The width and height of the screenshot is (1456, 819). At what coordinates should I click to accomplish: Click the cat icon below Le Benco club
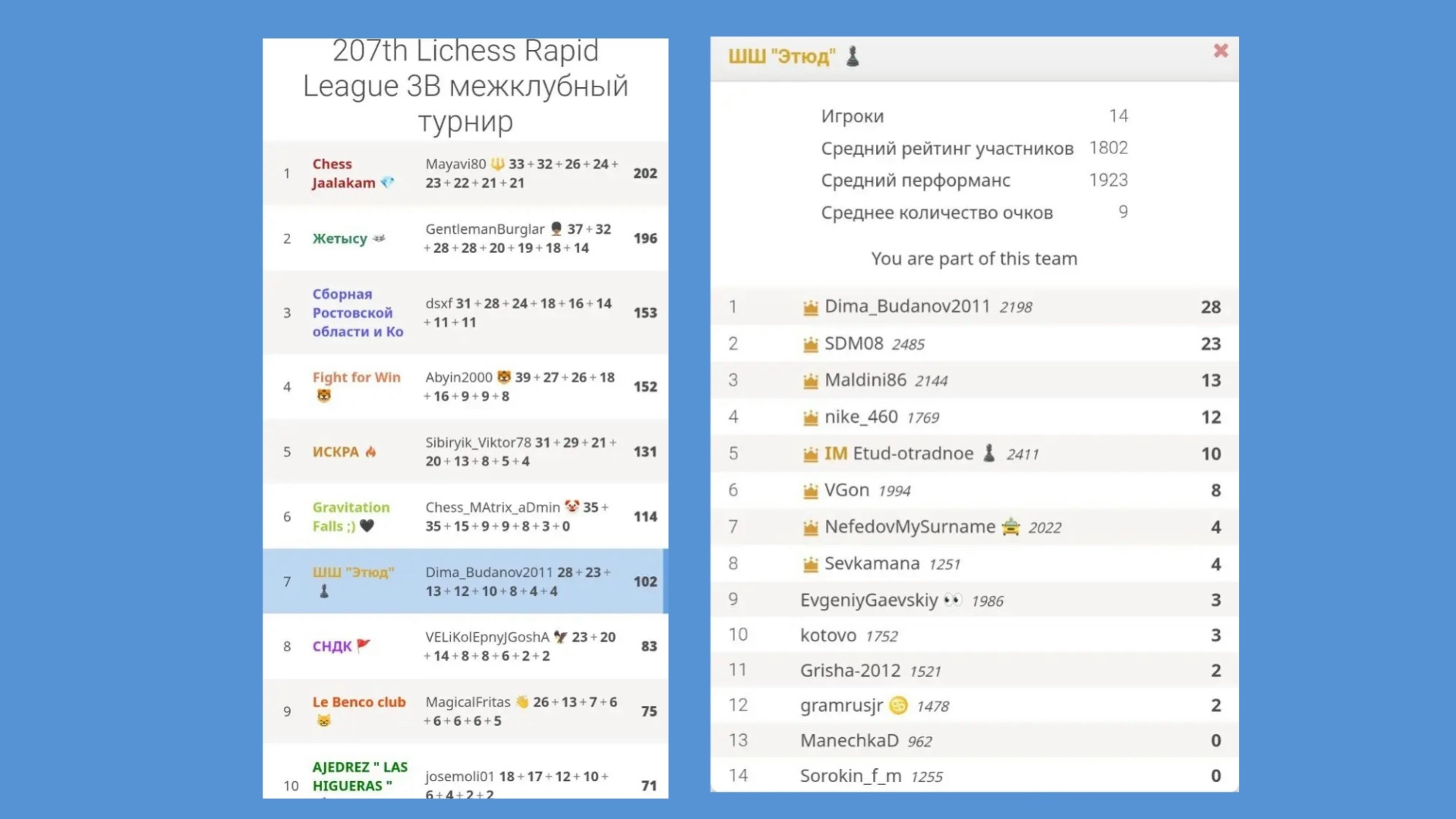click(324, 720)
